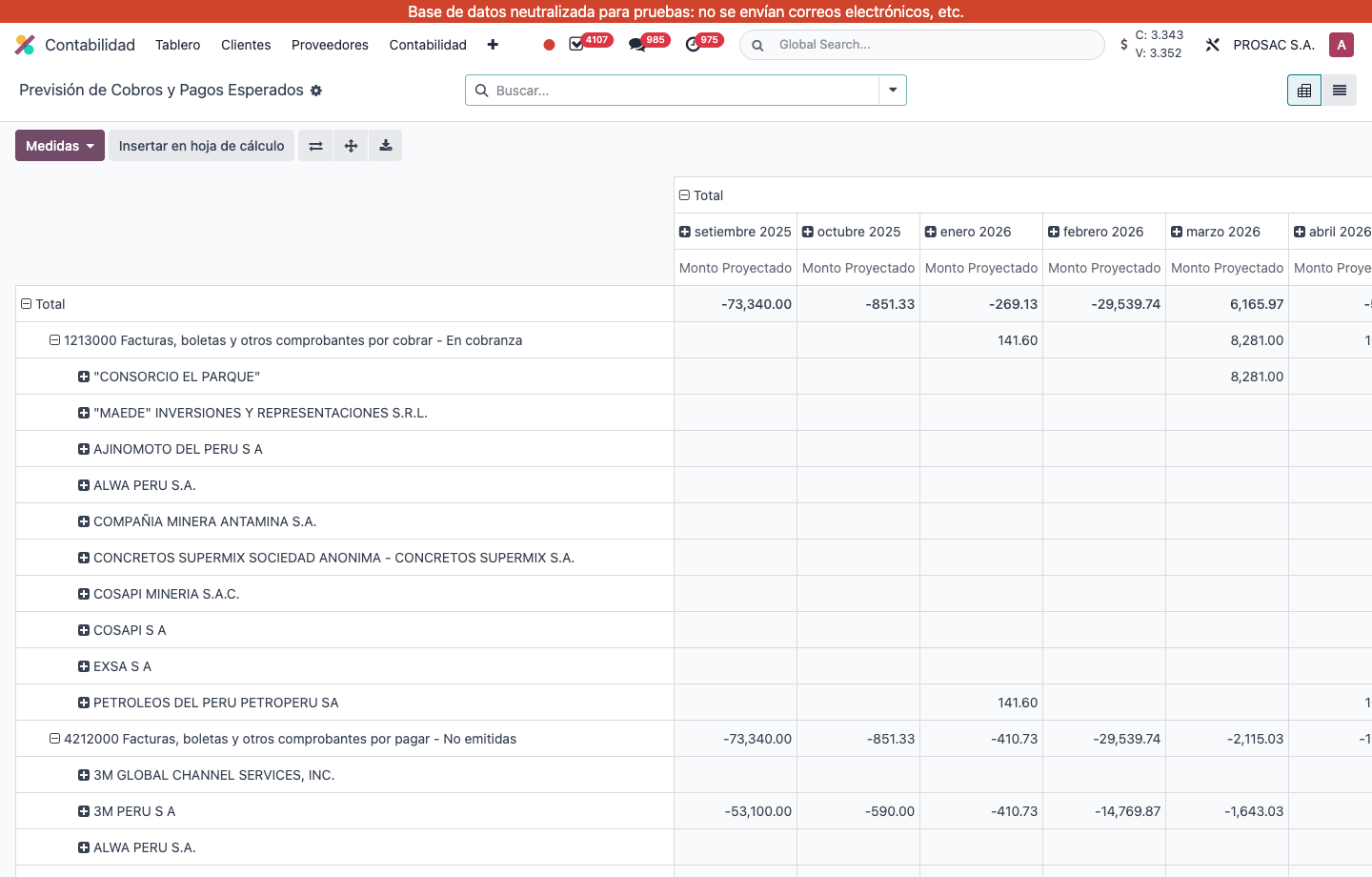
Task: Click gear icon beside Previsión de Cobros title
Action: coord(316,91)
